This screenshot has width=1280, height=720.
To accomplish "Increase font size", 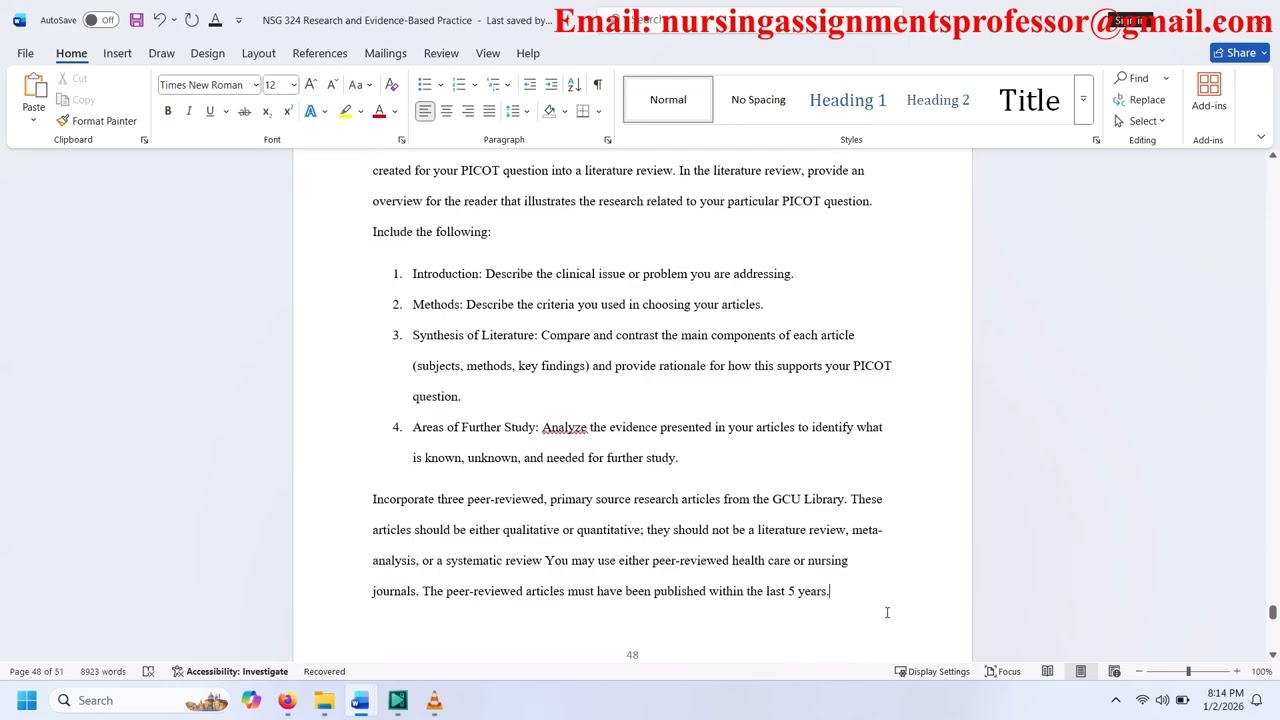I will tap(311, 85).
